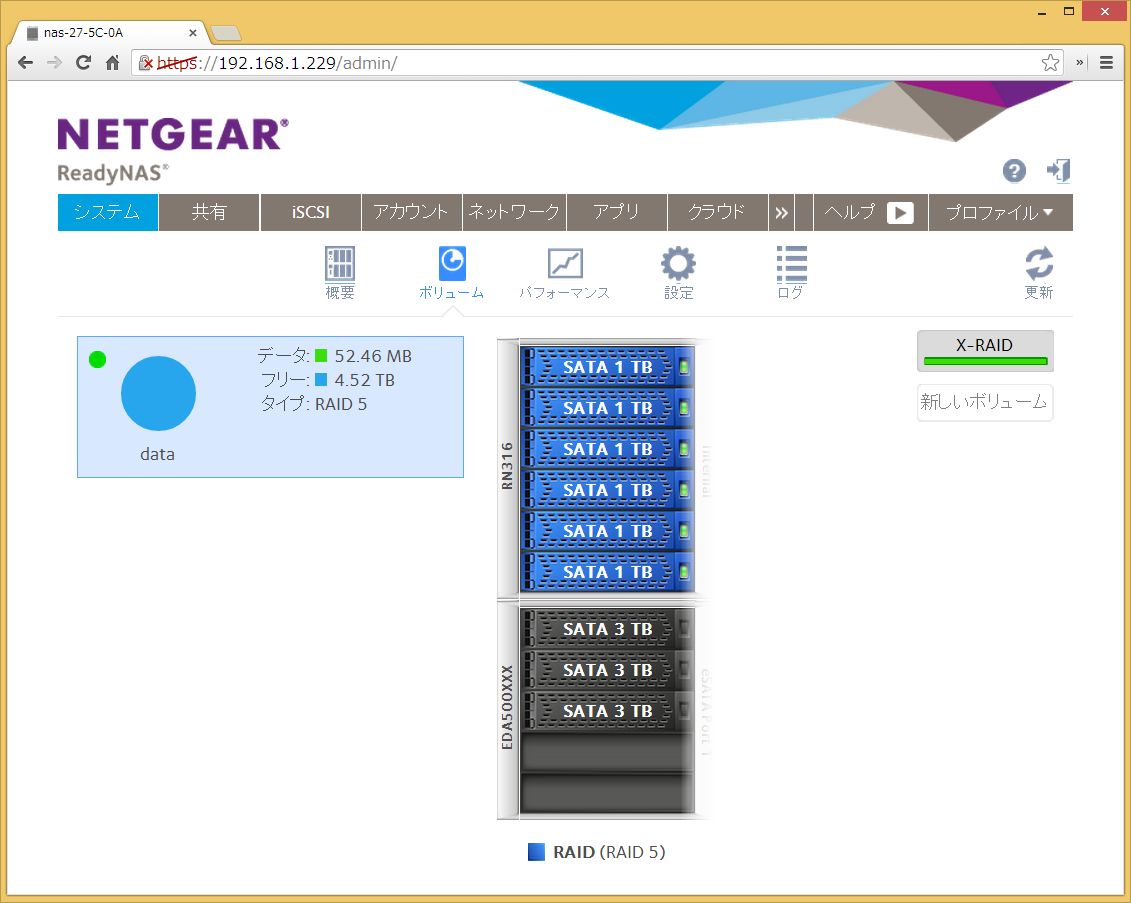This screenshot has width=1131, height=903.
Task: Open the 概要 overview icon
Action: pyautogui.click(x=340, y=266)
